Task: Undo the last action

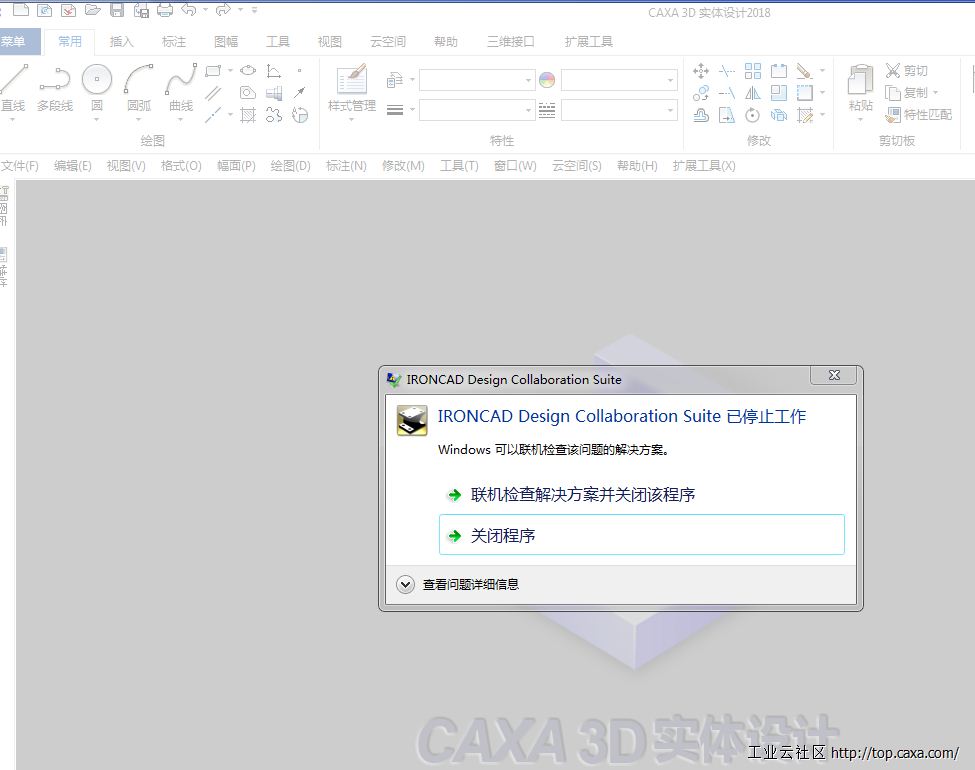Action: click(189, 9)
